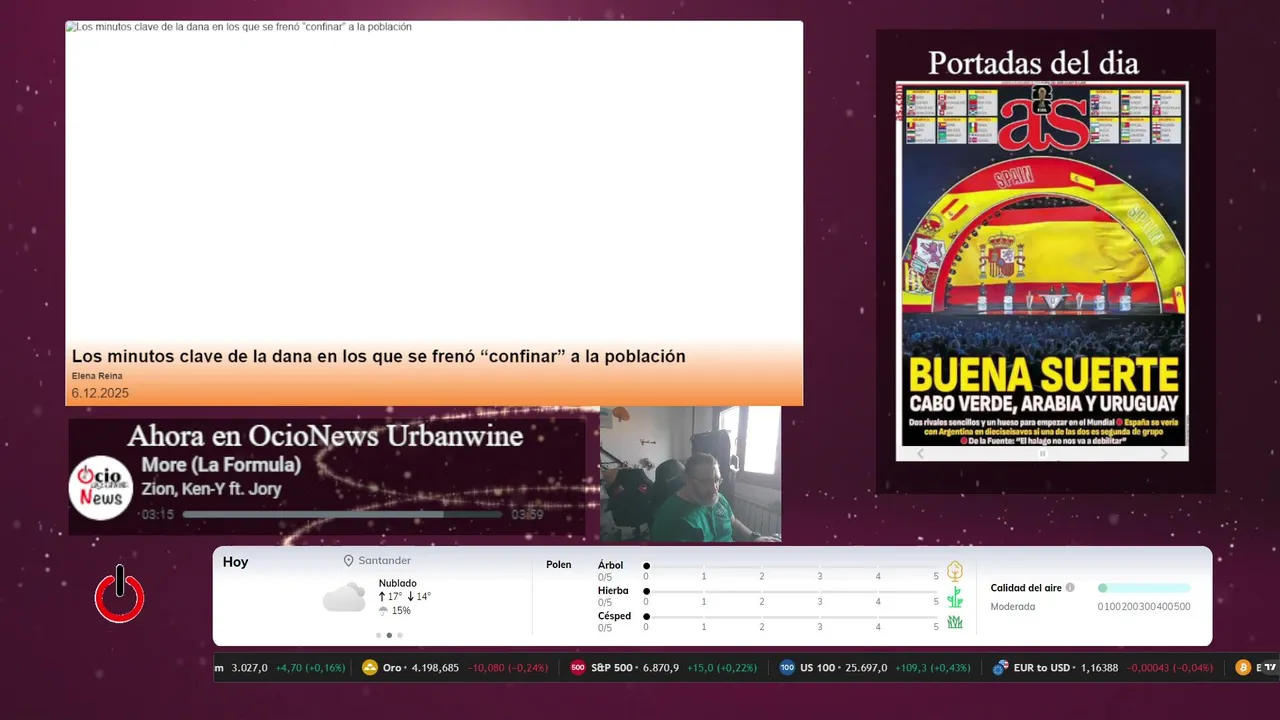Click the S&P 500 ticker badge icon
The image size is (1280, 720).
click(x=578, y=667)
